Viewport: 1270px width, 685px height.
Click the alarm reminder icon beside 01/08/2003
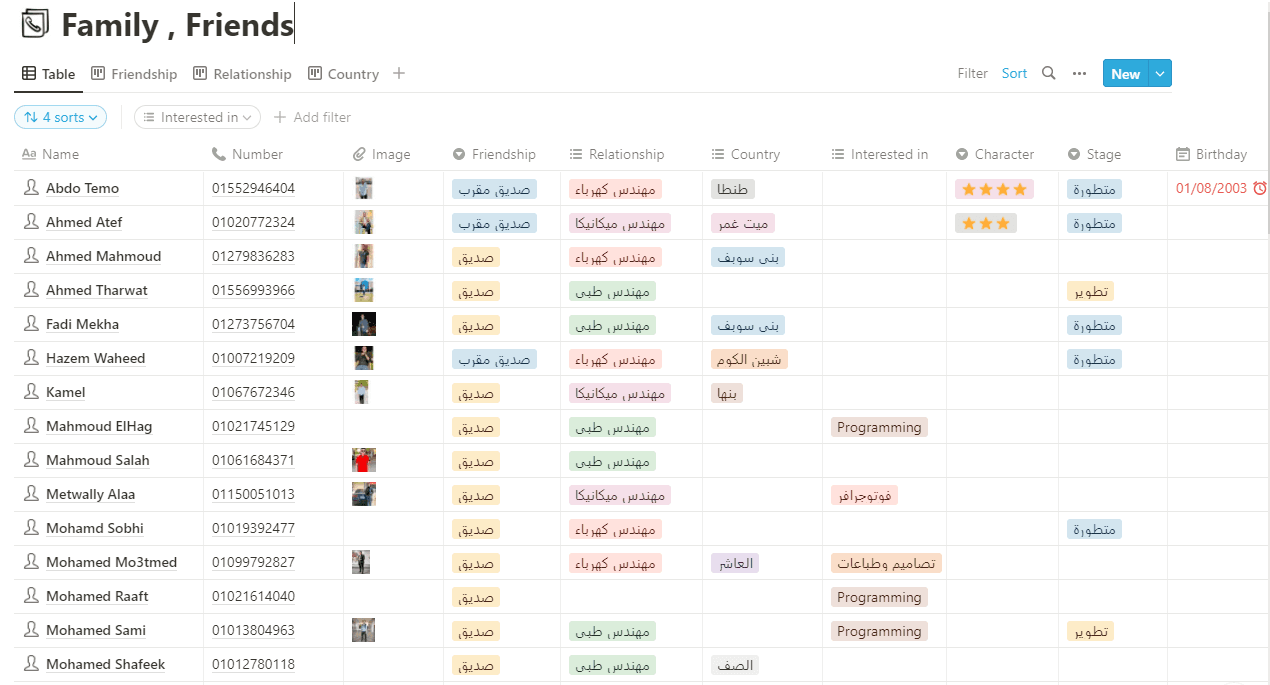pyautogui.click(x=1259, y=188)
